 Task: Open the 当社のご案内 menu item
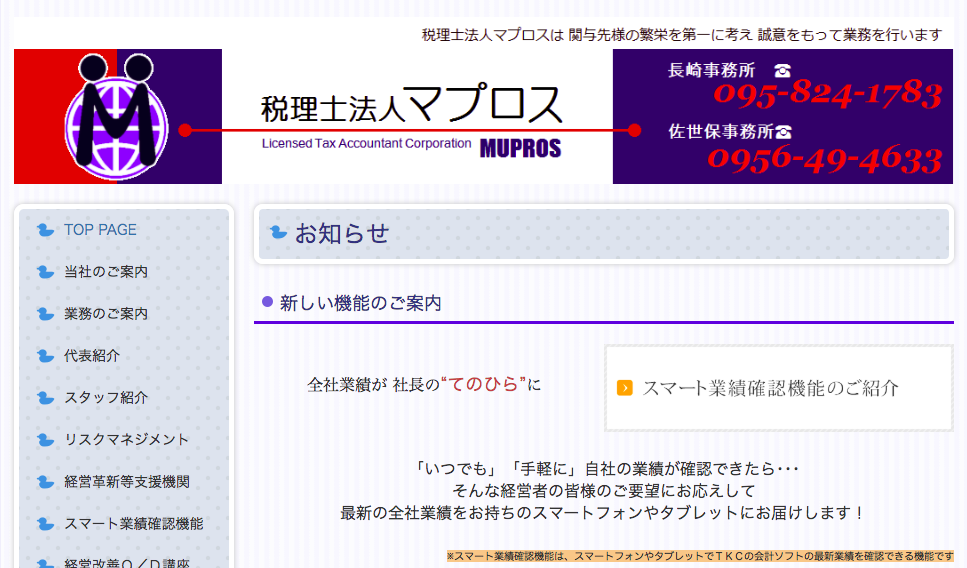[x=106, y=272]
